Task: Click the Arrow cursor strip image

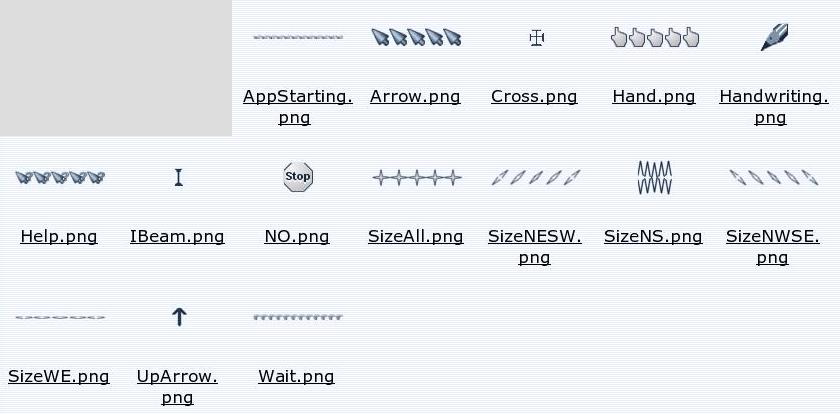Action: [417, 37]
